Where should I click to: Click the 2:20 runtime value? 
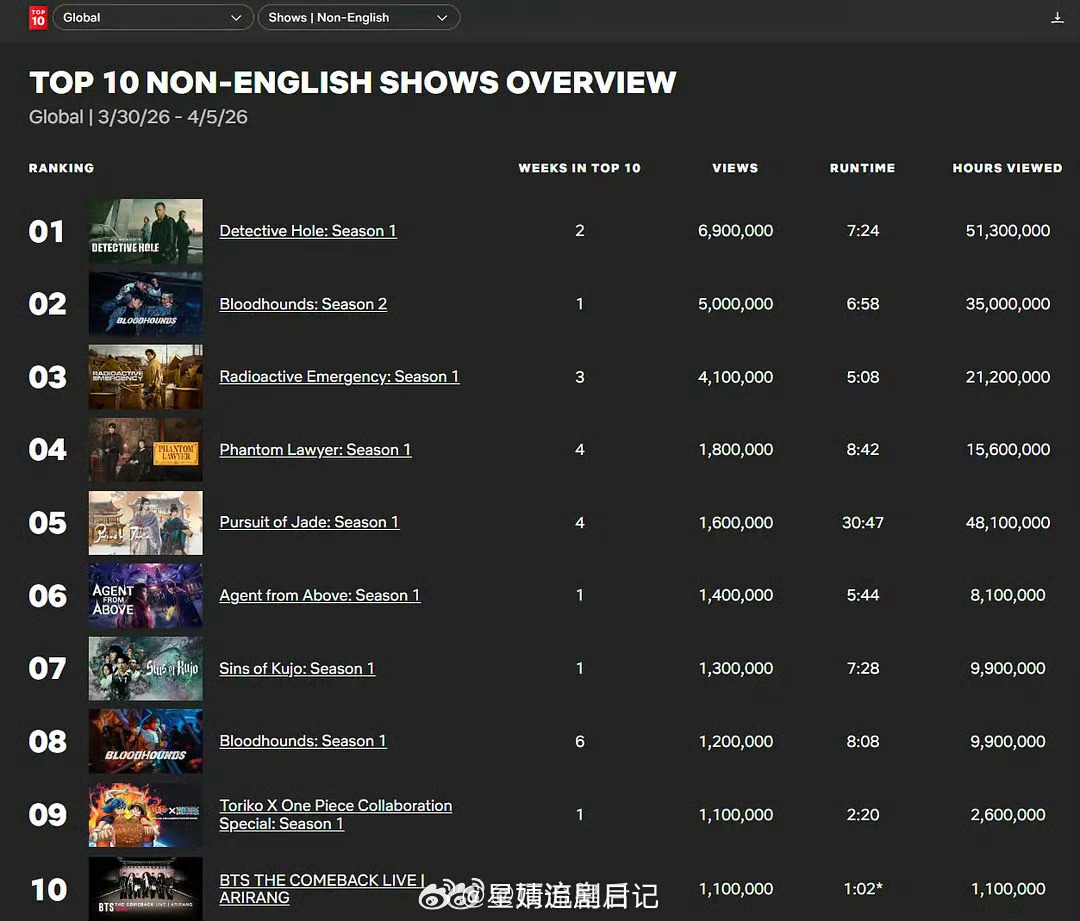click(x=862, y=814)
